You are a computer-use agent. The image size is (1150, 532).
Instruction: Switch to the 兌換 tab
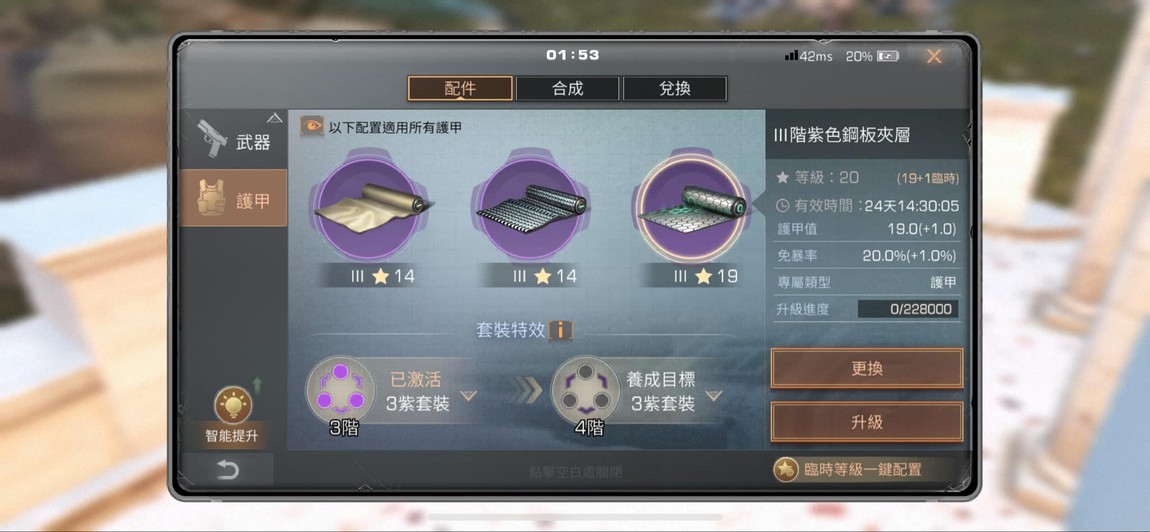675,89
